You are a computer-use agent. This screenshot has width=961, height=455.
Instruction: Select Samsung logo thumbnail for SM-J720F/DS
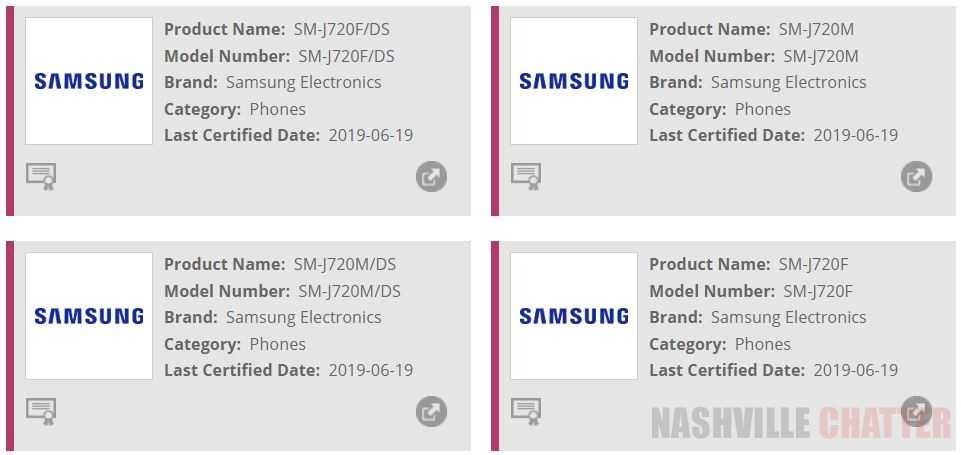click(89, 81)
